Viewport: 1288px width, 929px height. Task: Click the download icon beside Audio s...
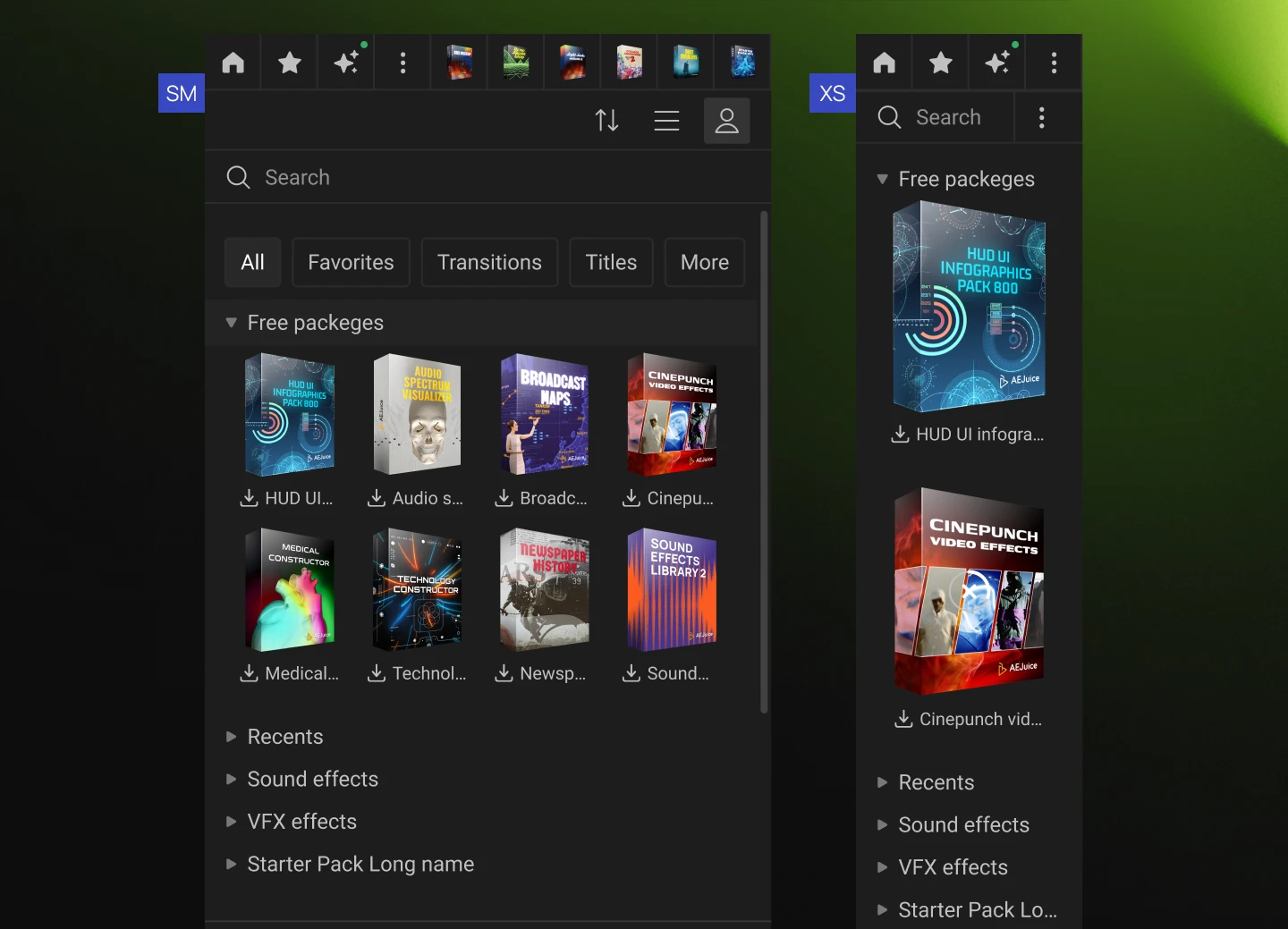377,498
